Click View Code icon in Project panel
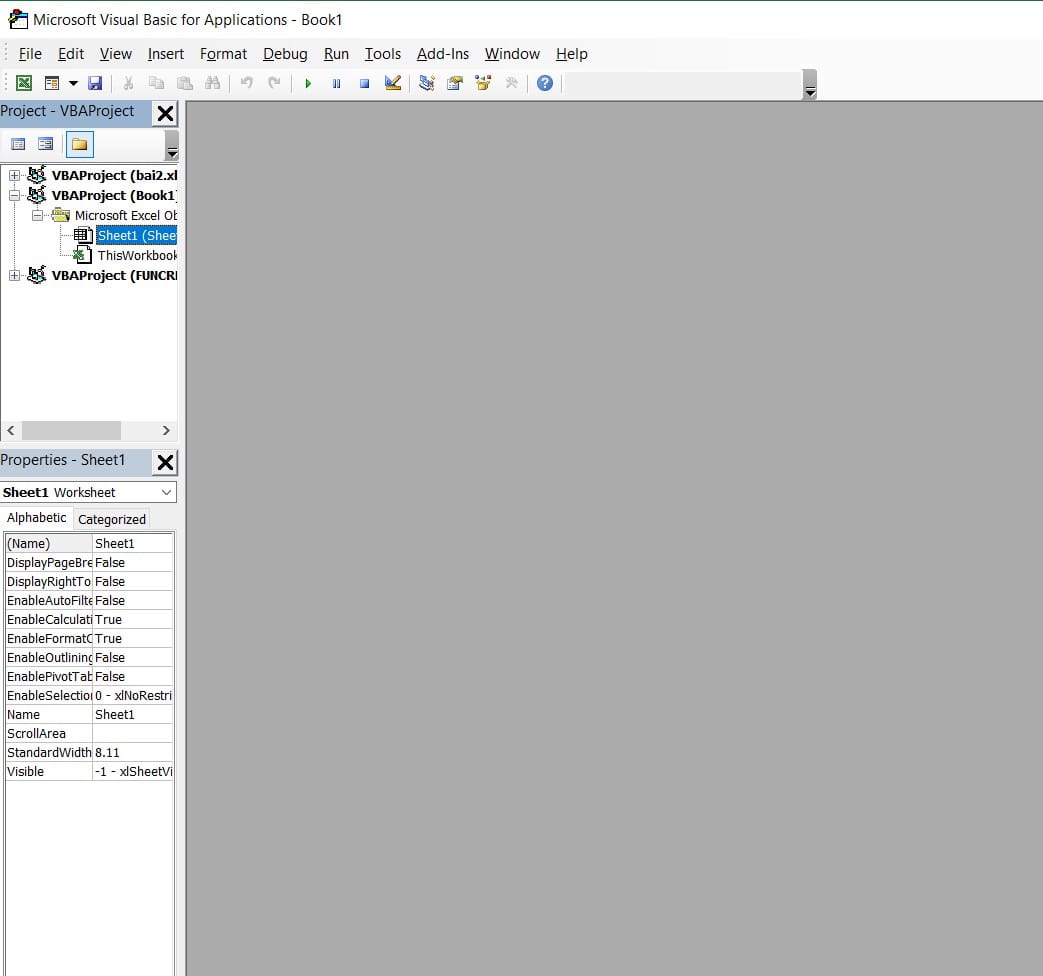 18,145
